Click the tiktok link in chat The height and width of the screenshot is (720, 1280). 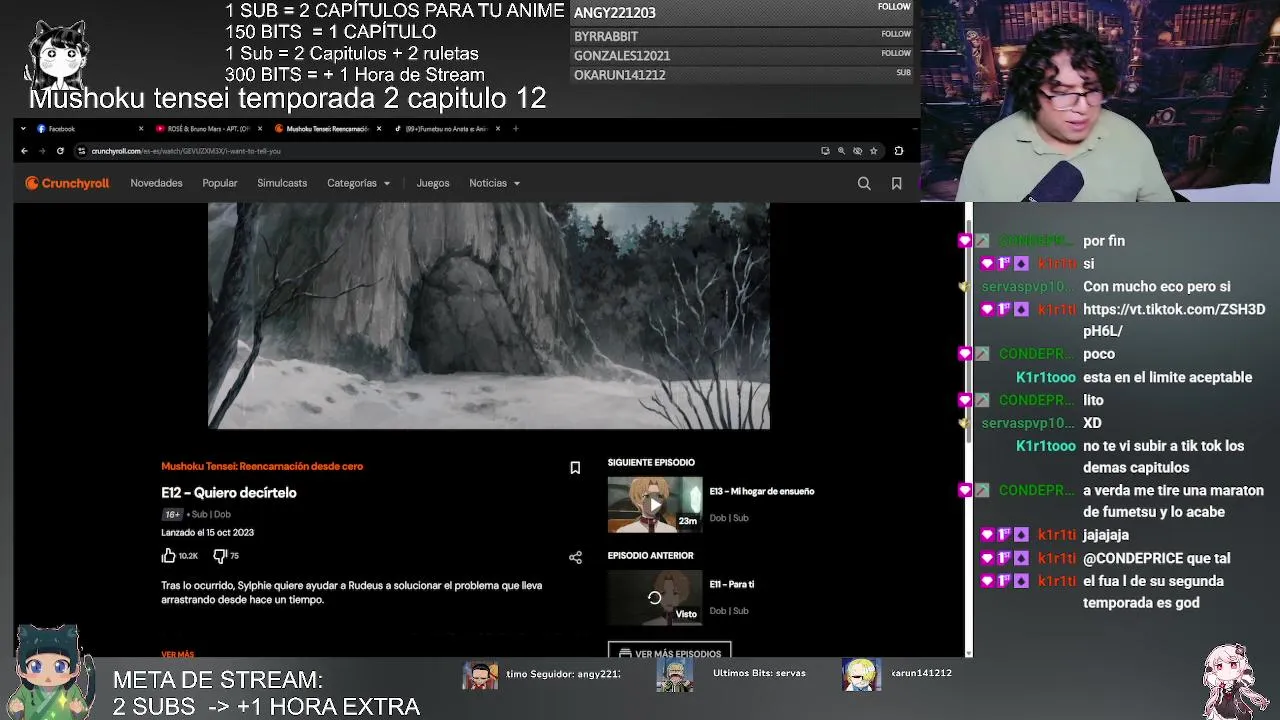(x=1174, y=320)
